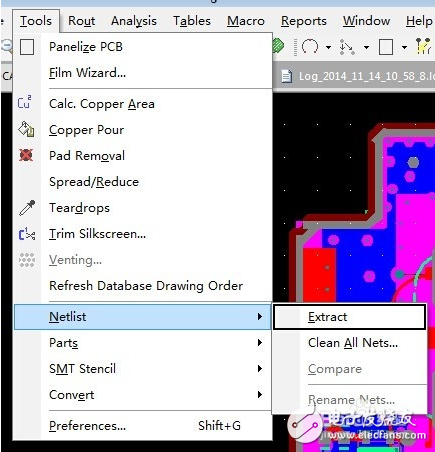Click the red Pad Removal icon
Screen dimensions: 435x452
click(x=26, y=155)
